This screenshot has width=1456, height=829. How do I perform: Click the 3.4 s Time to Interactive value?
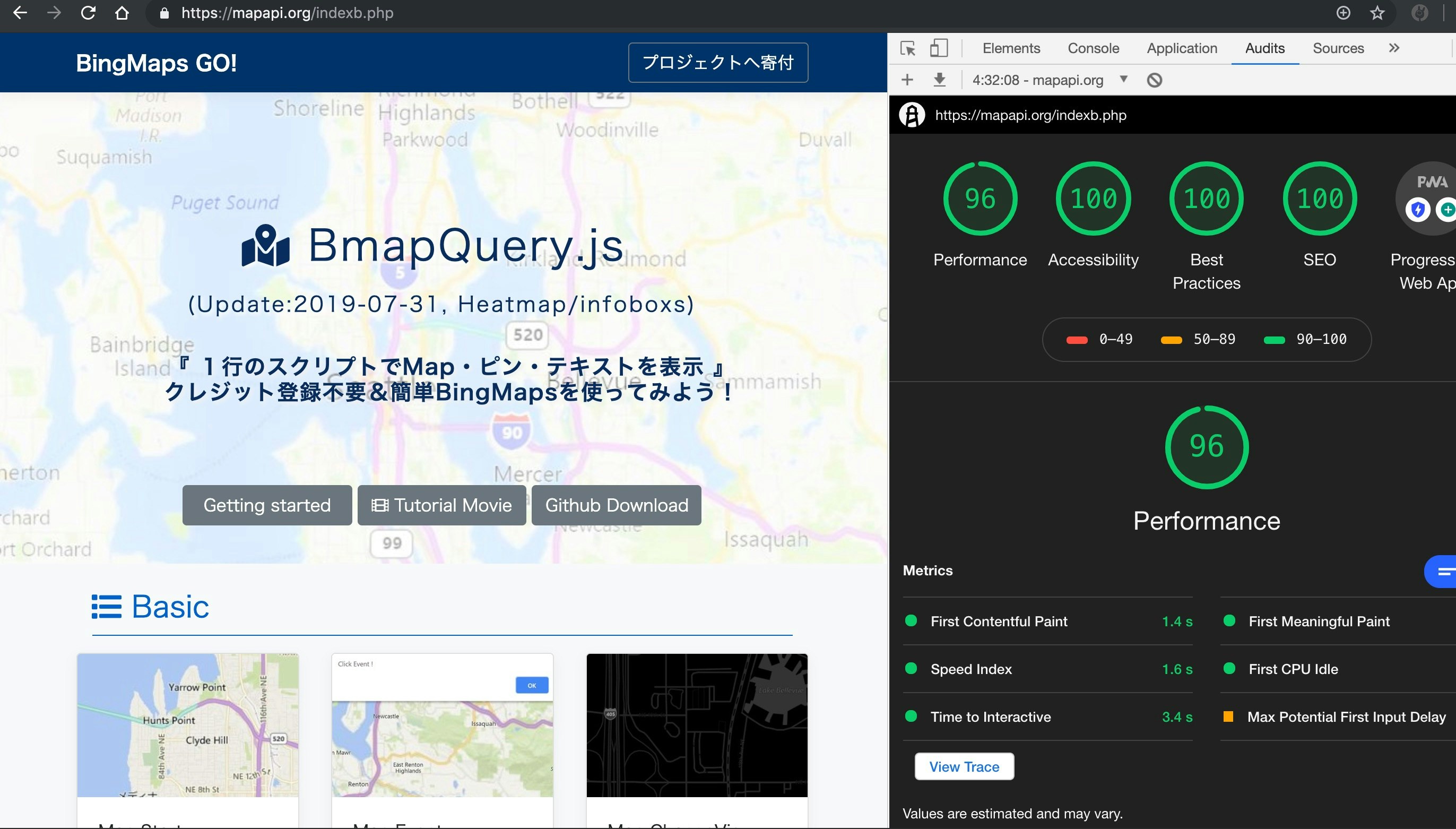(1177, 717)
